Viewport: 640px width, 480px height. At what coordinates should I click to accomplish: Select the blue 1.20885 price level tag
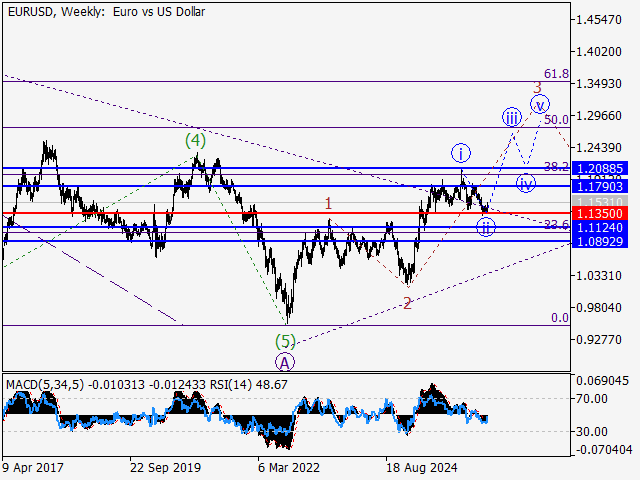pos(600,168)
